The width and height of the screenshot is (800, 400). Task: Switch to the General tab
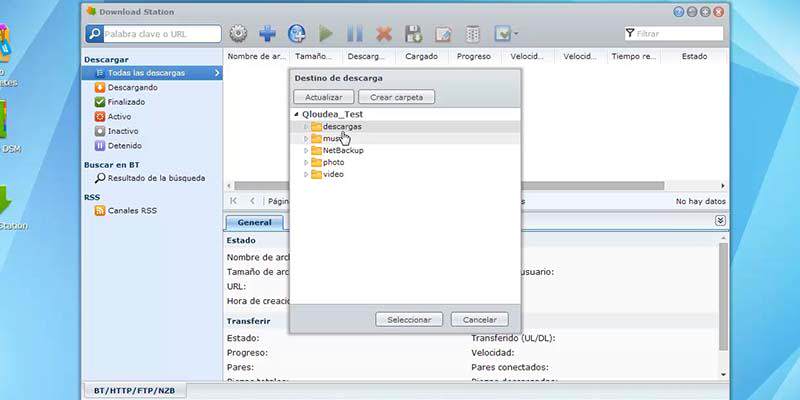pyautogui.click(x=255, y=222)
